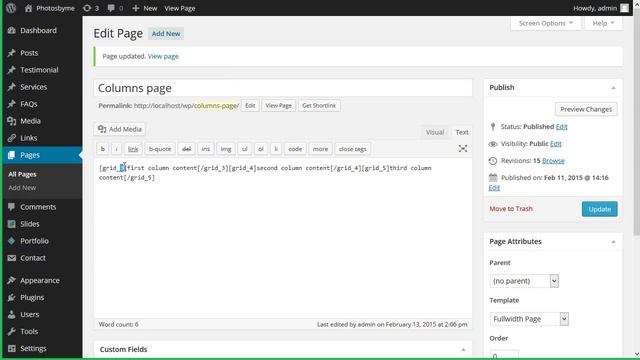Open the New content menu
640x360 pixels.
(144, 8)
